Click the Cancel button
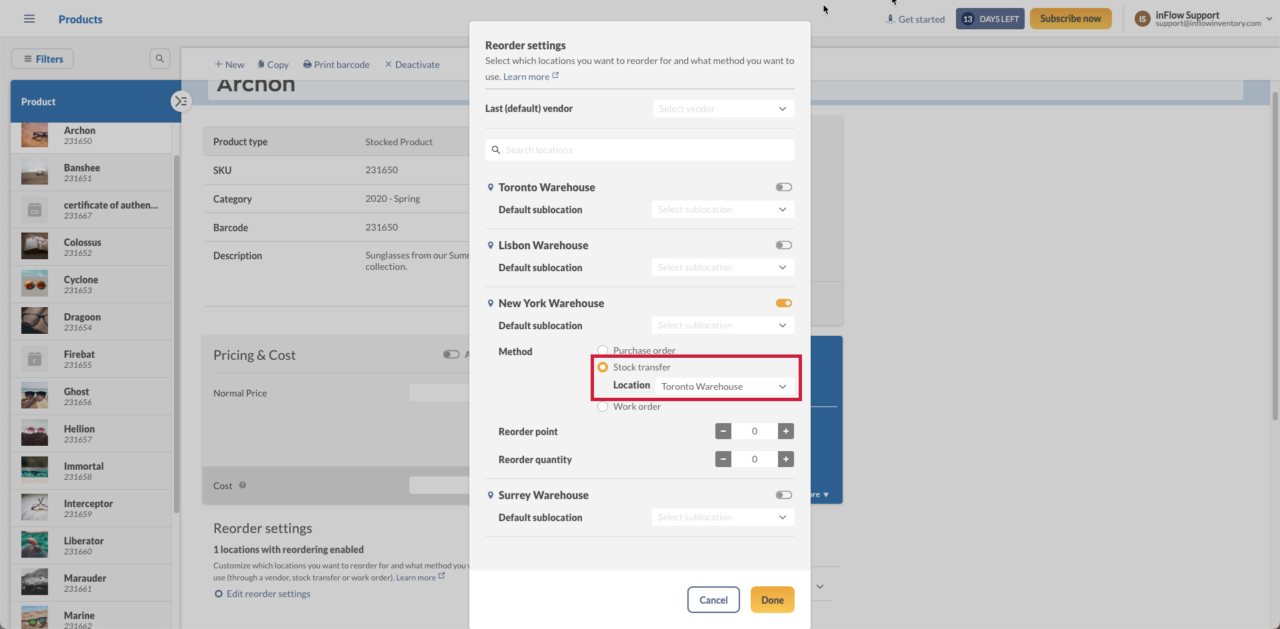 (713, 600)
